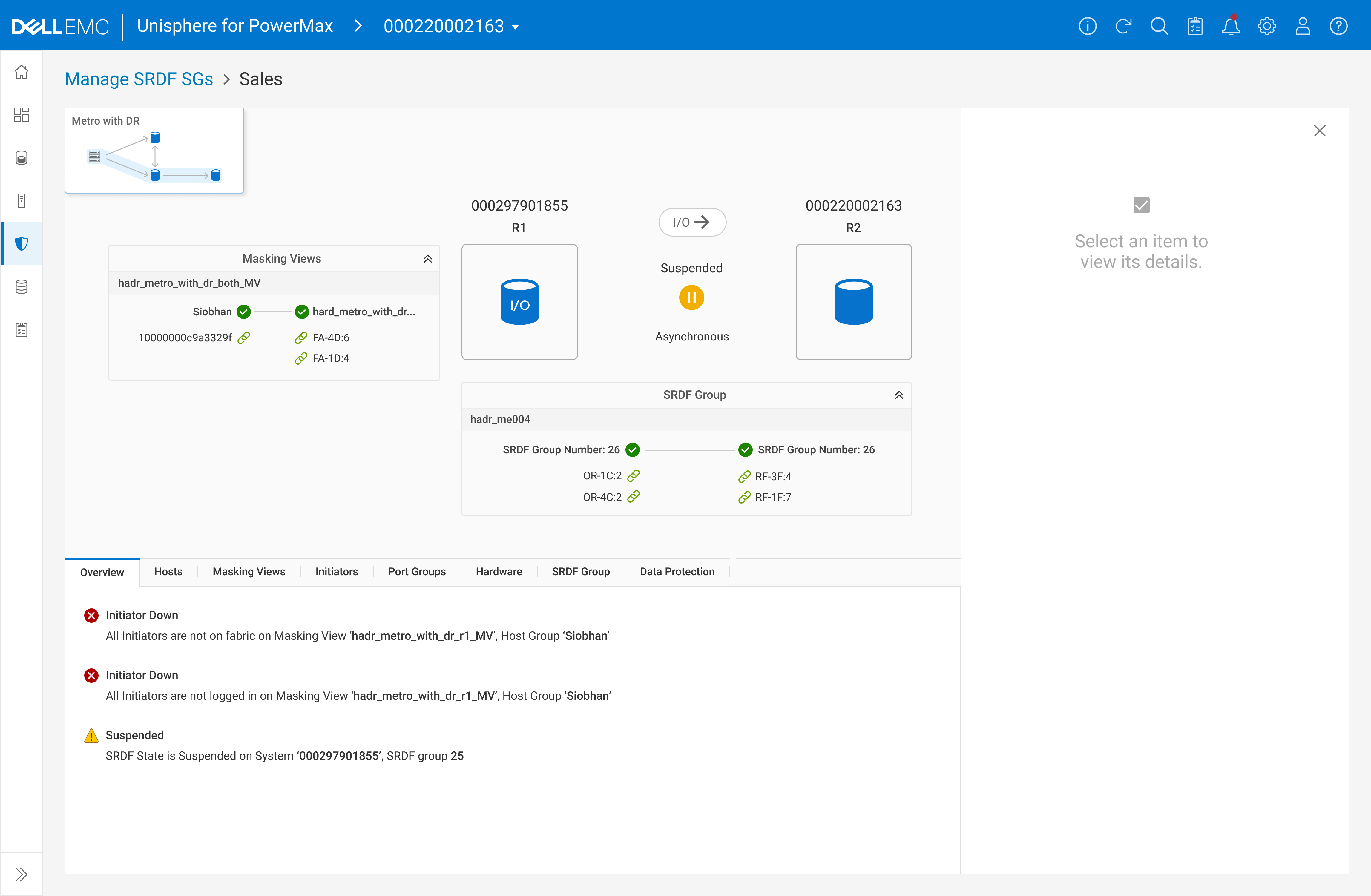Open the Dashboard grid sidebar icon
Image resolution: width=1371 pixels, height=896 pixels.
click(21, 115)
